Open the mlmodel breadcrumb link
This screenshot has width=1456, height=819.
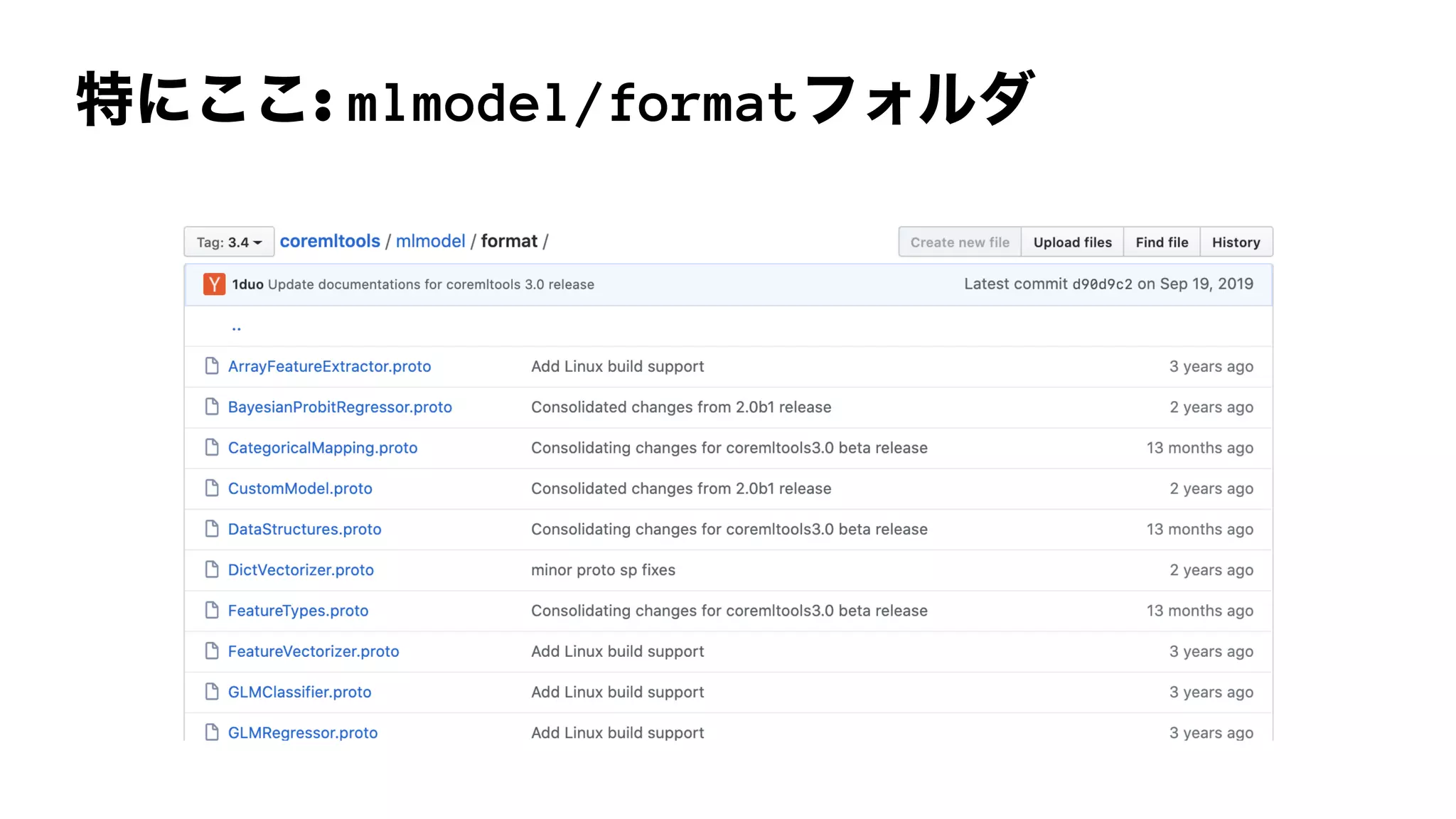430,241
